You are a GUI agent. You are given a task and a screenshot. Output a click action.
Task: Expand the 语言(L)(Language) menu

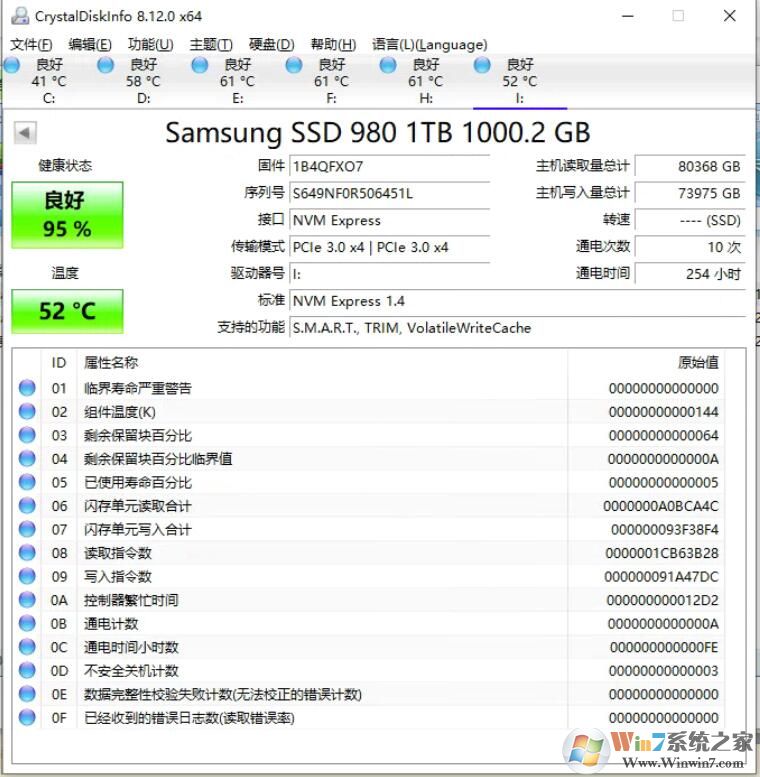(429, 44)
